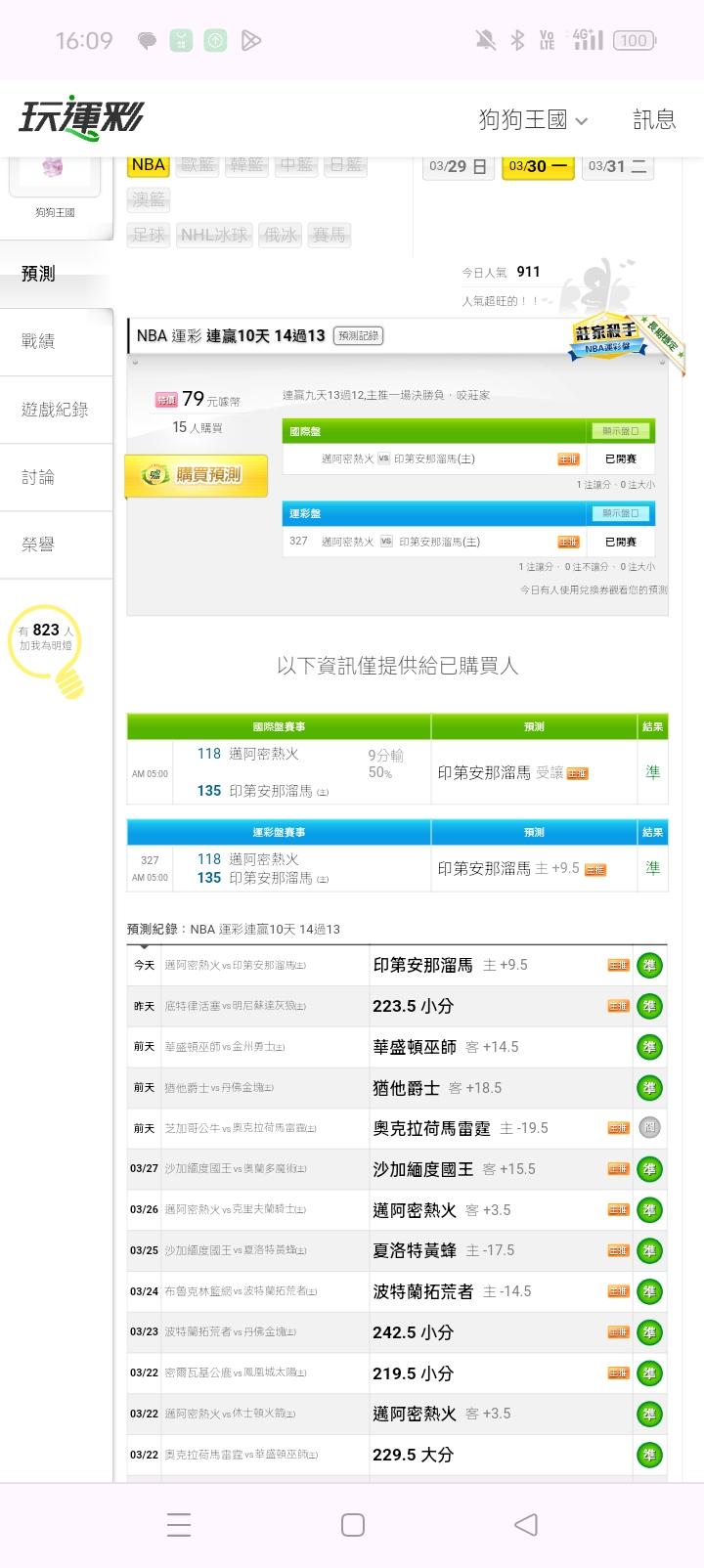Select the 韓籃 league tab
The image size is (704, 1568).
pyautogui.click(x=246, y=165)
